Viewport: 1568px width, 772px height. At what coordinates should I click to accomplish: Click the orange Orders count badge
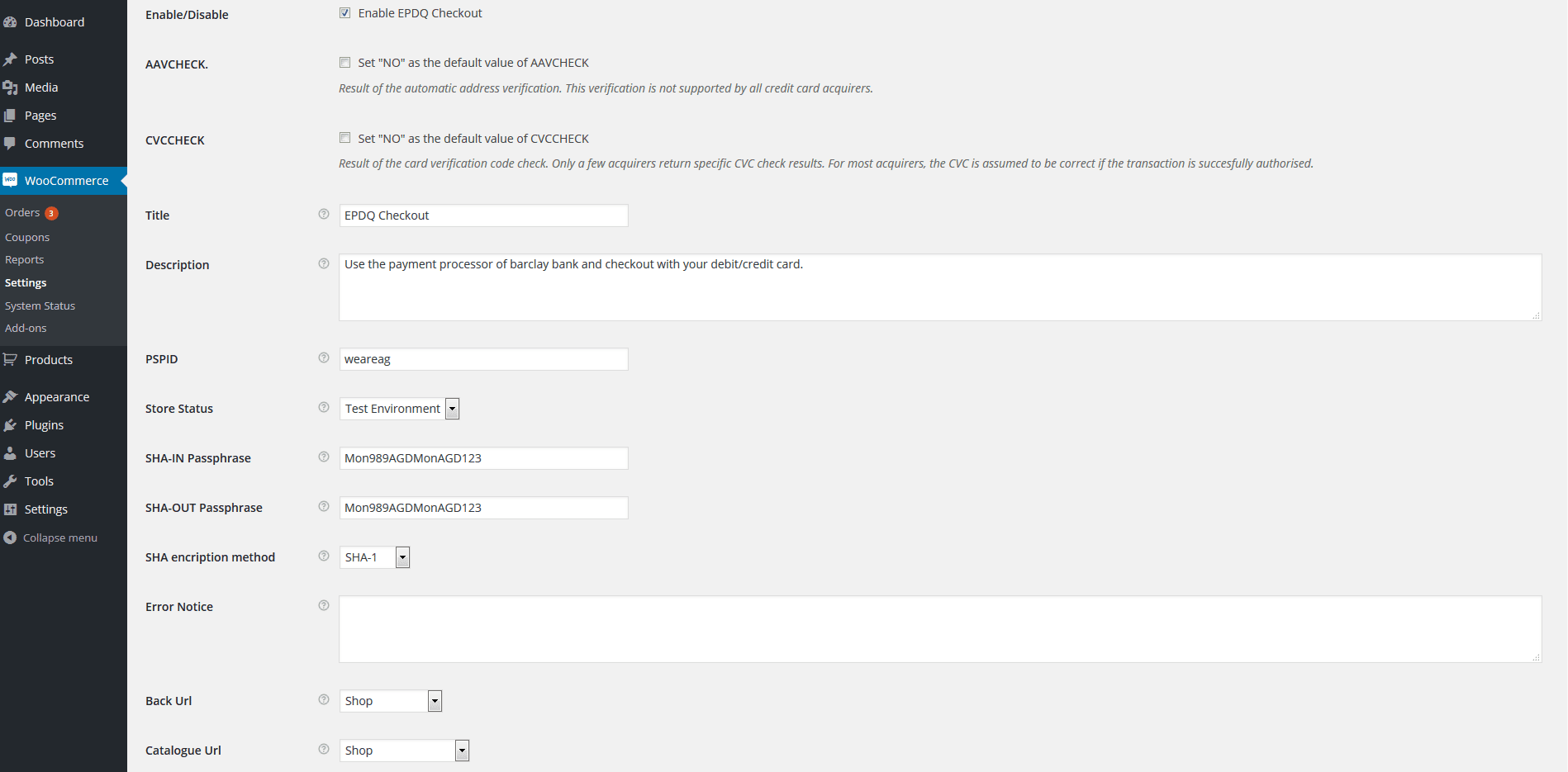51,213
